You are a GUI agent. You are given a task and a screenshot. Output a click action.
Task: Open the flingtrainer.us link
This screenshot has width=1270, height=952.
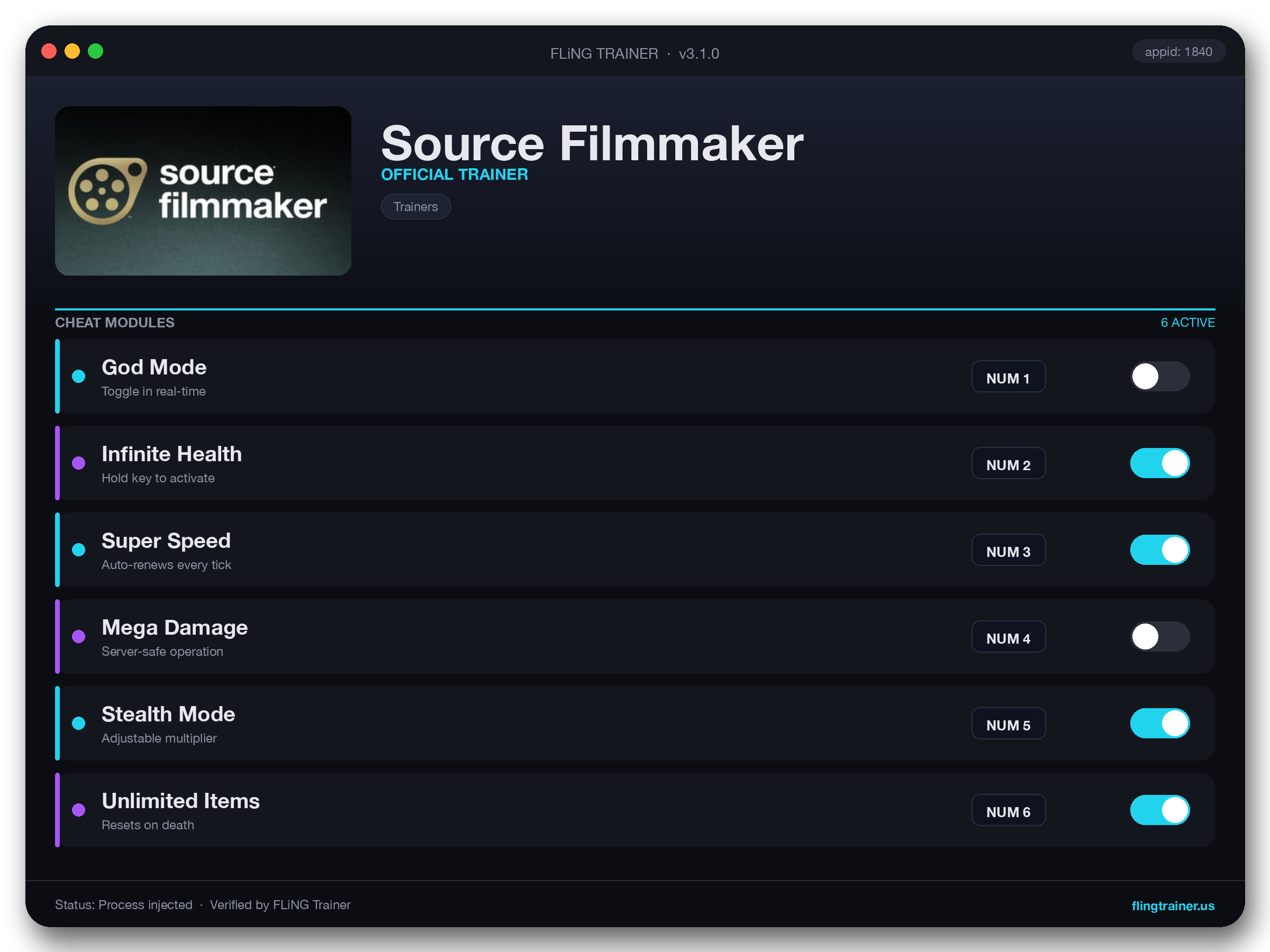(x=1173, y=905)
